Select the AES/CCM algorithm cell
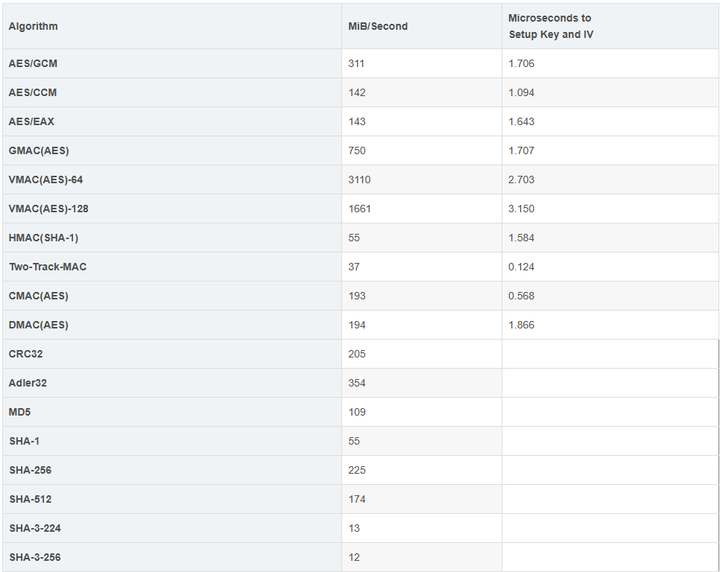The image size is (720, 572). point(172,92)
